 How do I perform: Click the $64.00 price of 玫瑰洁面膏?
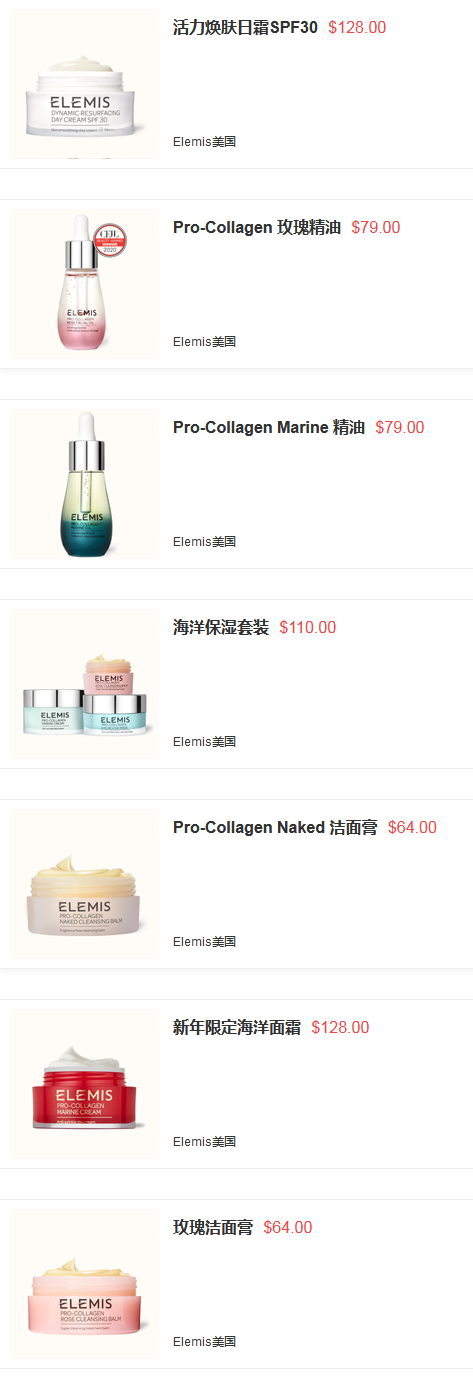point(288,1228)
